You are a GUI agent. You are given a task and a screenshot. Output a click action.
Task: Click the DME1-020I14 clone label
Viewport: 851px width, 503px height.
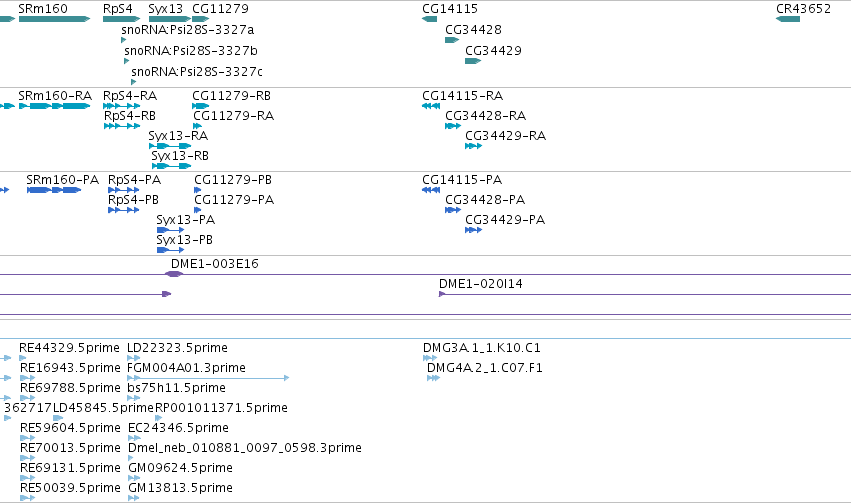click(481, 283)
